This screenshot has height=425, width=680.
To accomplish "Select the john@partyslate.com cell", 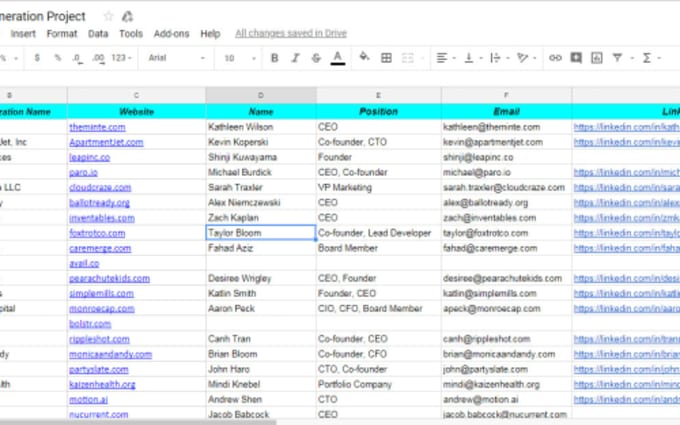I will 506,369.
